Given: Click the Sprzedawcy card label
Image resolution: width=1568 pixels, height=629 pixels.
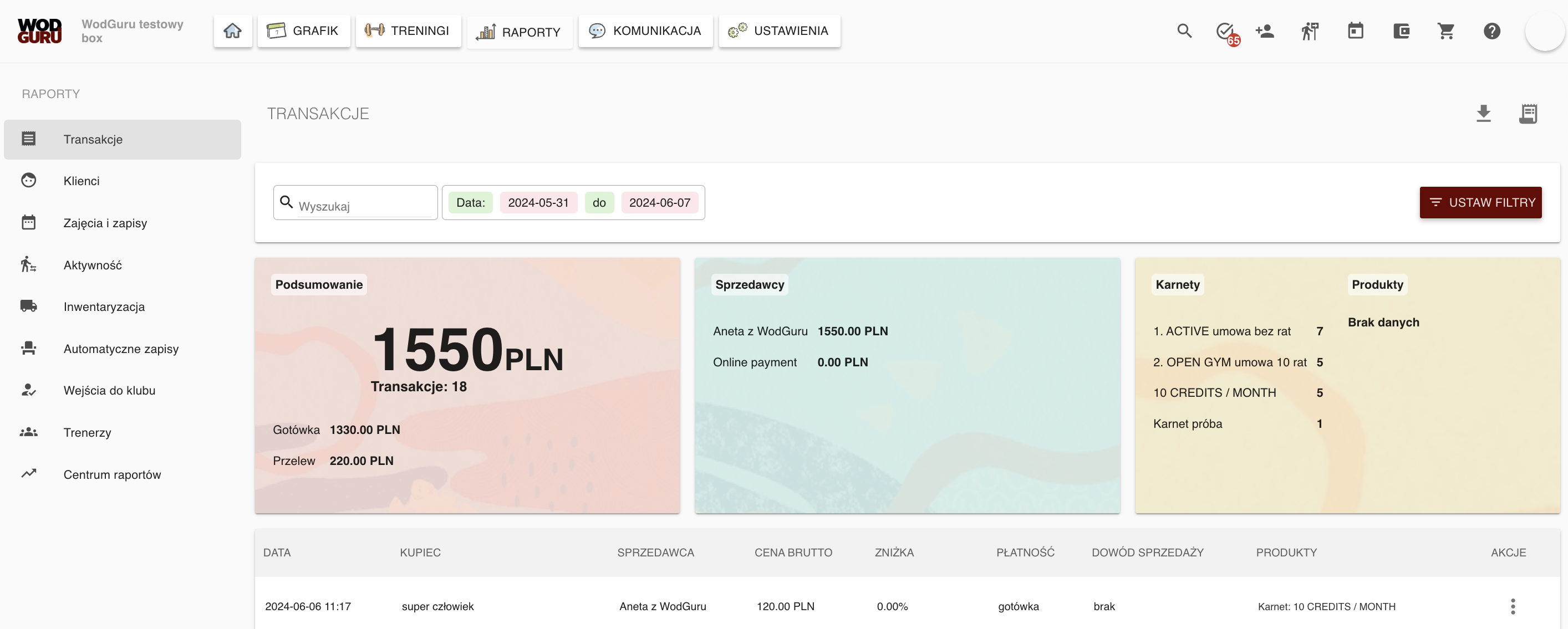Looking at the screenshot, I should [x=749, y=285].
